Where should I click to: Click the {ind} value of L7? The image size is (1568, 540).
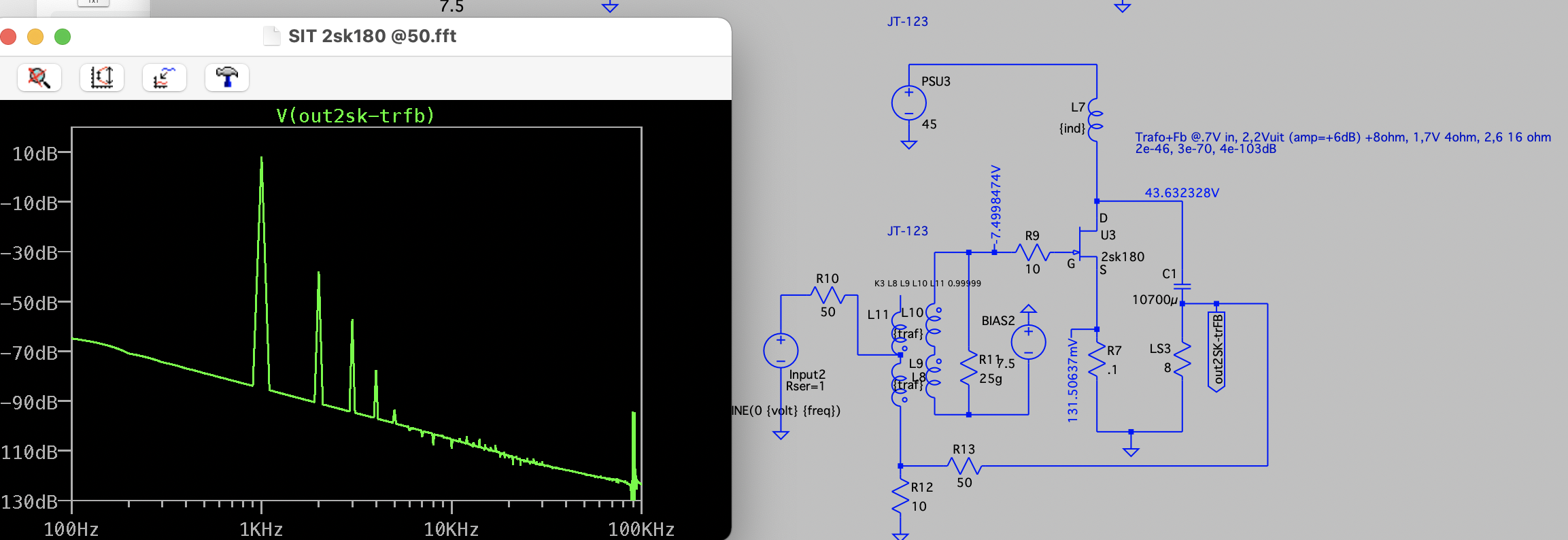click(x=1072, y=128)
